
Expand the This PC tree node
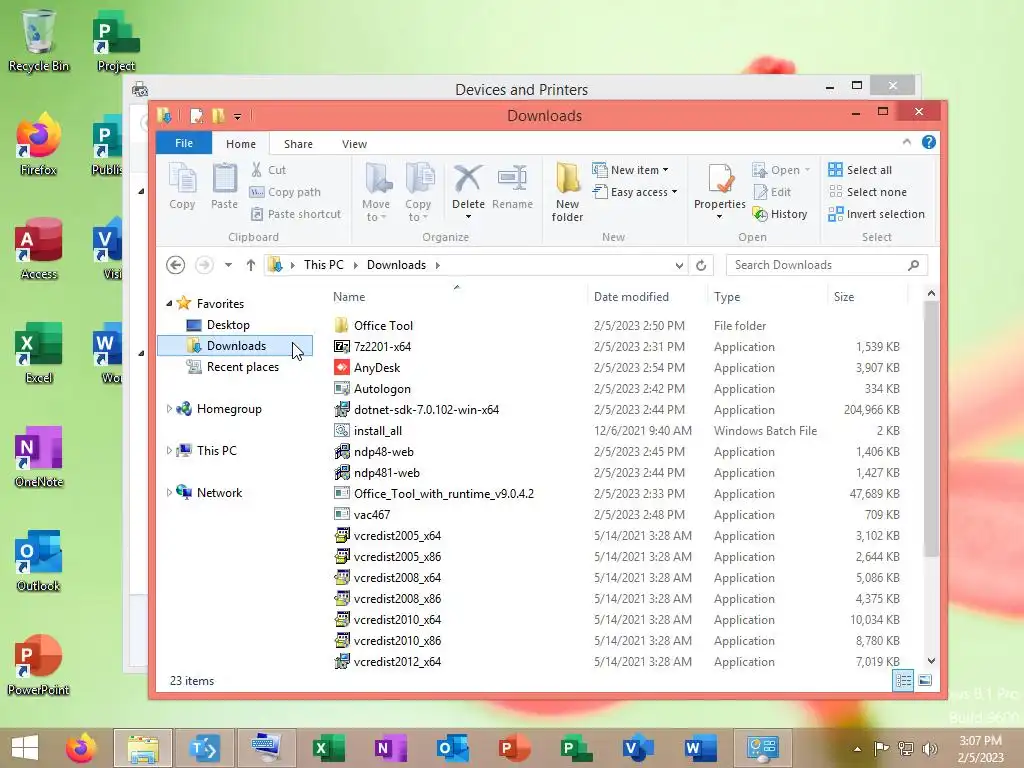[169, 451]
